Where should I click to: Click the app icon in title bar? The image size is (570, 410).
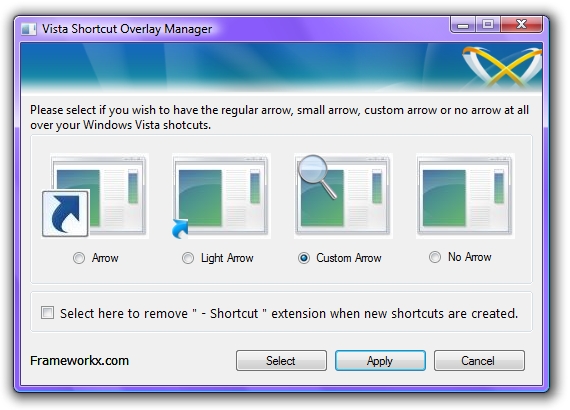click(x=28, y=29)
